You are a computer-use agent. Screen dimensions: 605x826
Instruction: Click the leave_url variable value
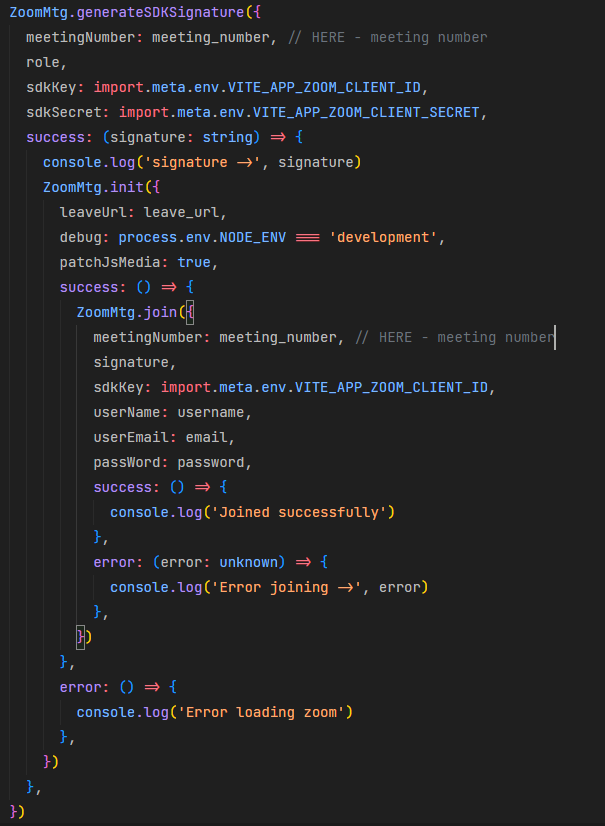click(x=181, y=212)
